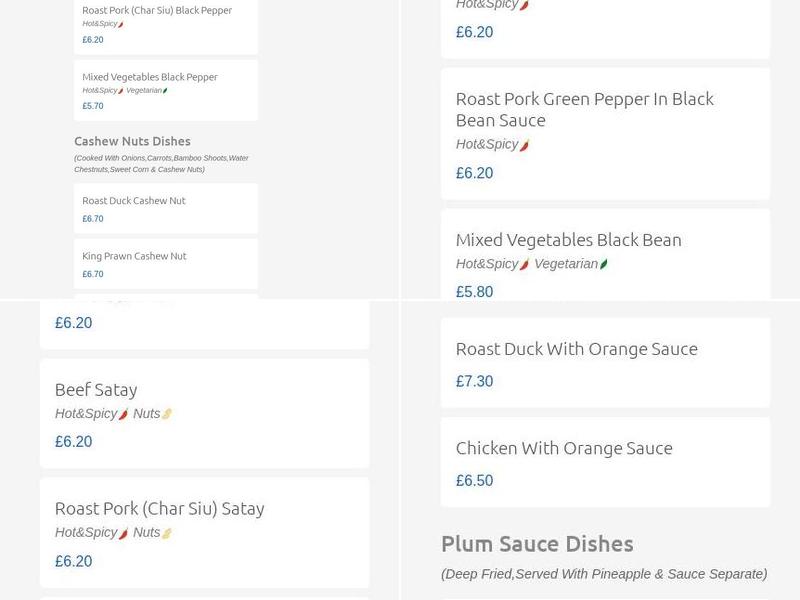Click the £7.30 price link
Viewport: 800px width, 600px height.
(473, 381)
